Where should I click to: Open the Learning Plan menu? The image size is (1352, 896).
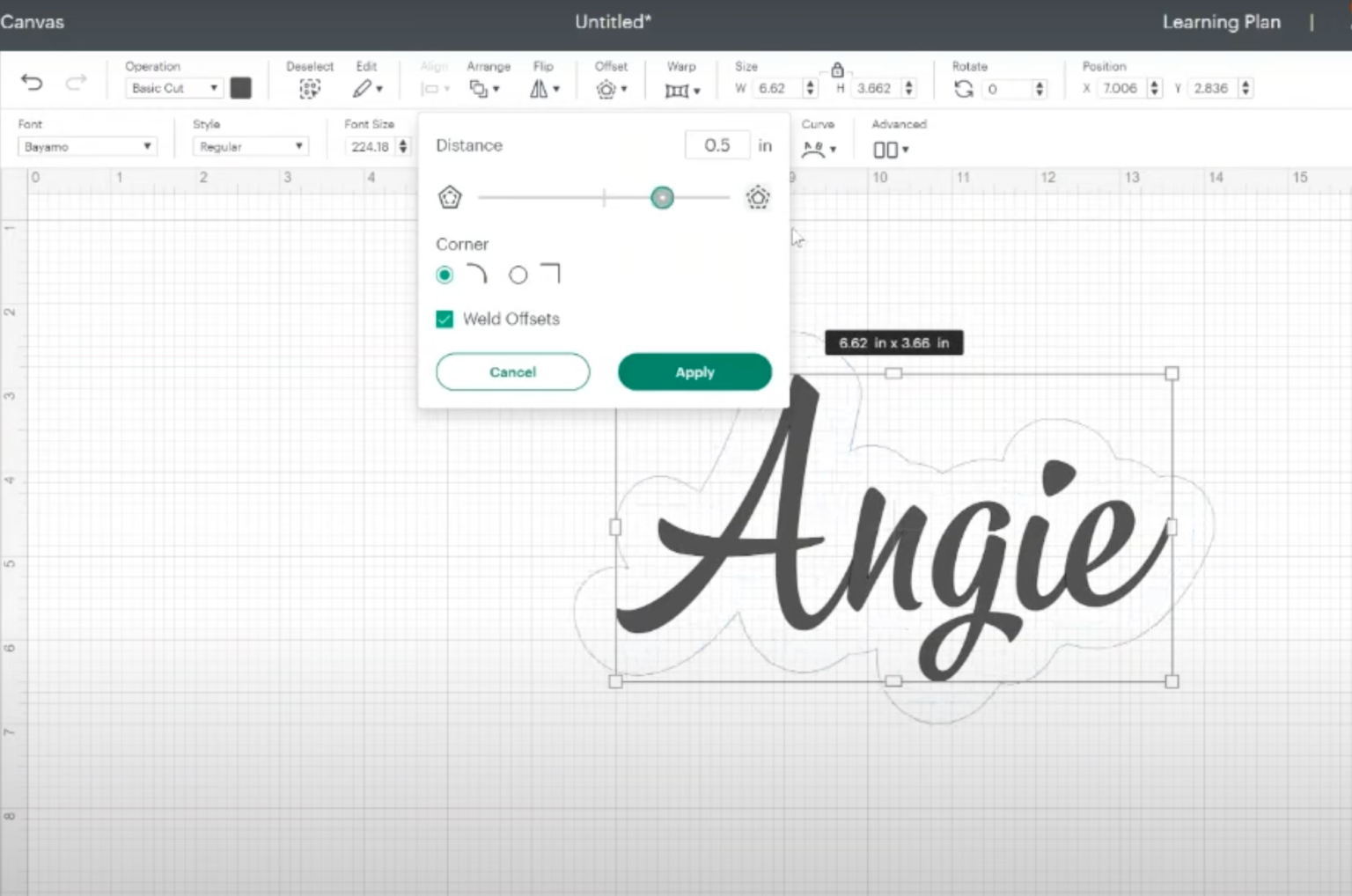click(1220, 23)
